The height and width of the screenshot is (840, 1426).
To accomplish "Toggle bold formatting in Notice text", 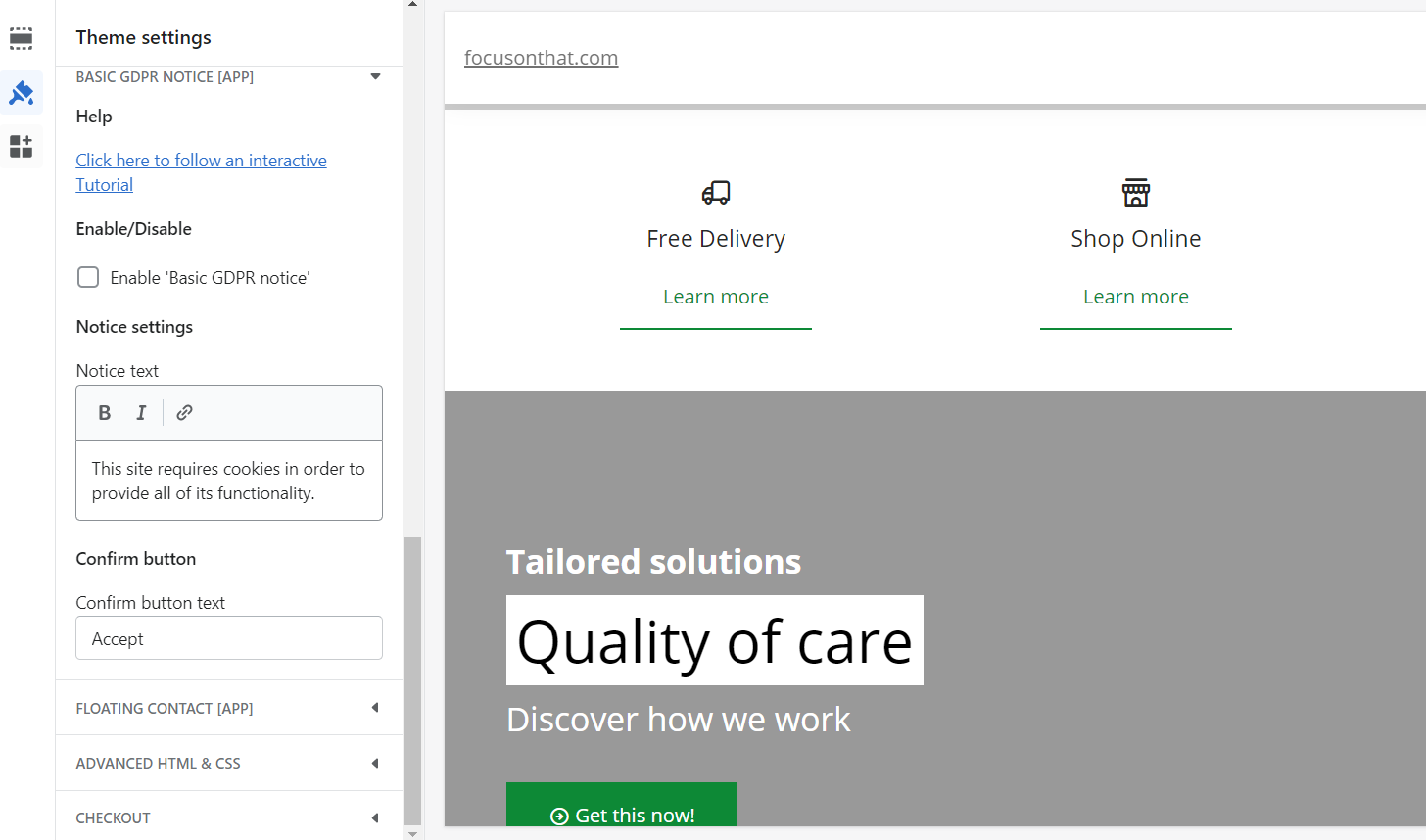I will point(105,413).
